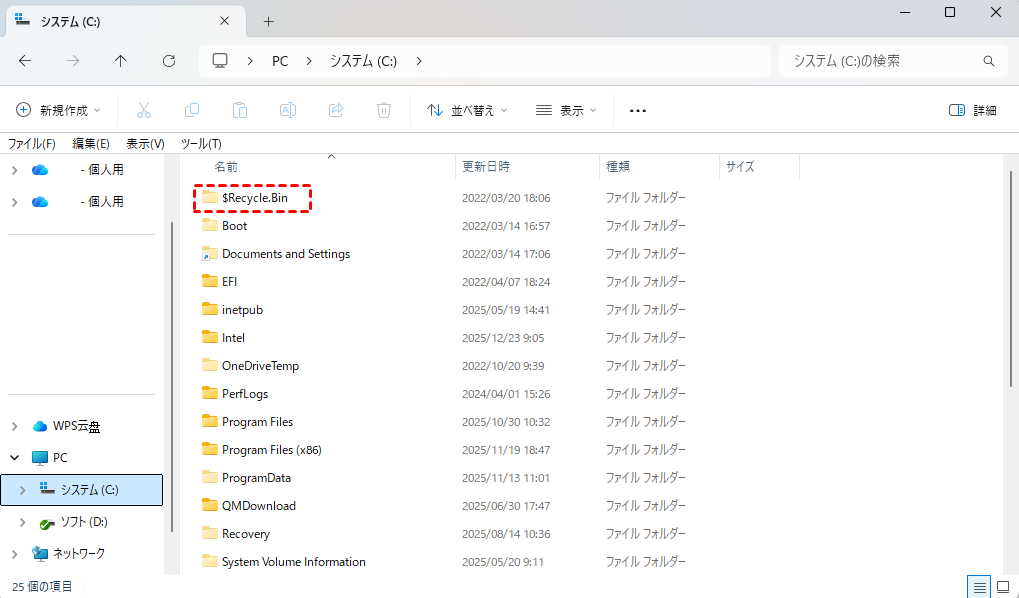Viewport: 1019px width, 598px height.
Task: Expand the ソフト (D:) drive tree node
Action: click(x=24, y=522)
